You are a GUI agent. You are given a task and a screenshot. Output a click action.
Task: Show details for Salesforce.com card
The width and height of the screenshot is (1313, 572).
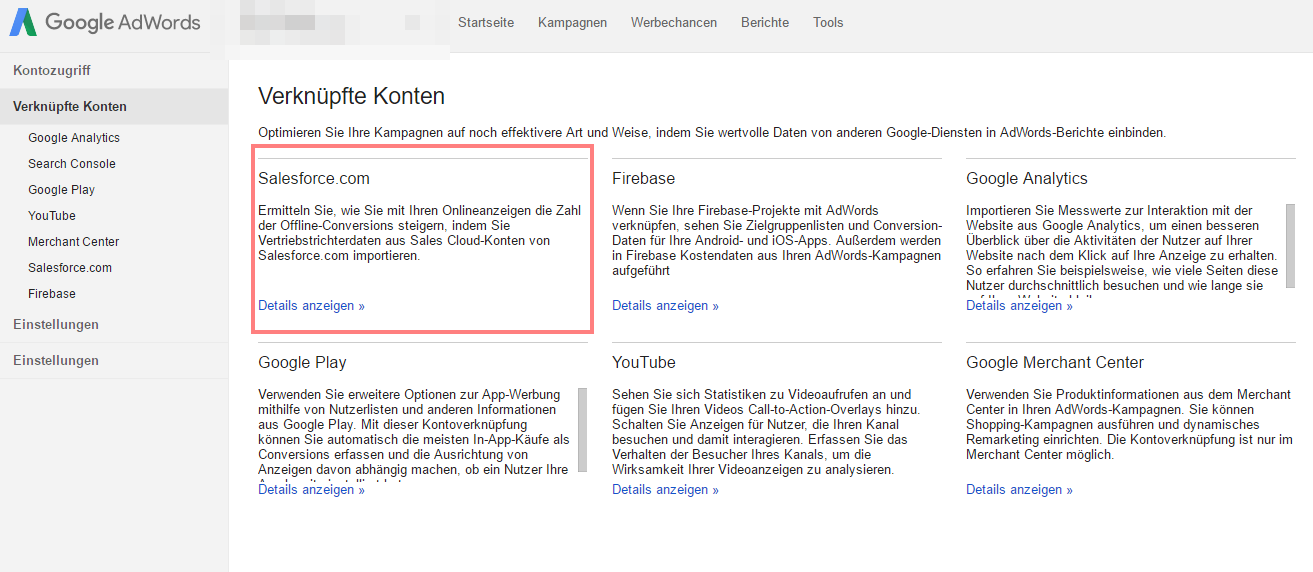click(x=311, y=306)
